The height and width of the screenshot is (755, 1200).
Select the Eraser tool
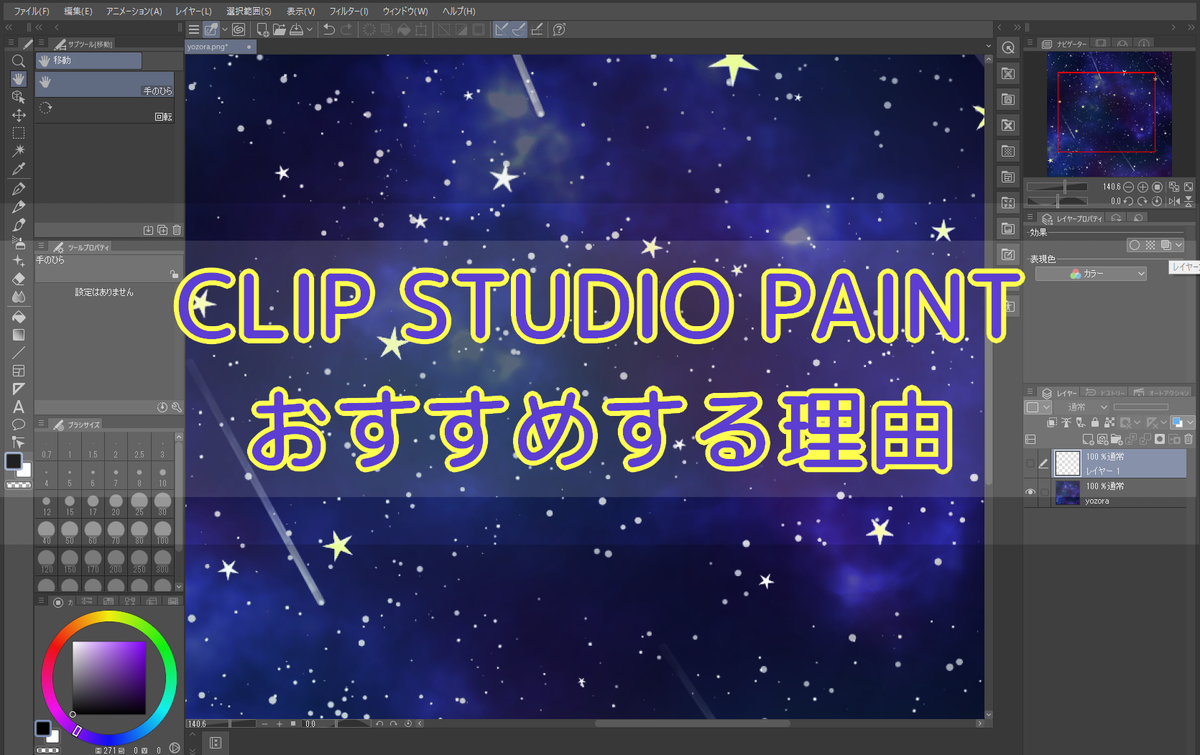[18, 279]
